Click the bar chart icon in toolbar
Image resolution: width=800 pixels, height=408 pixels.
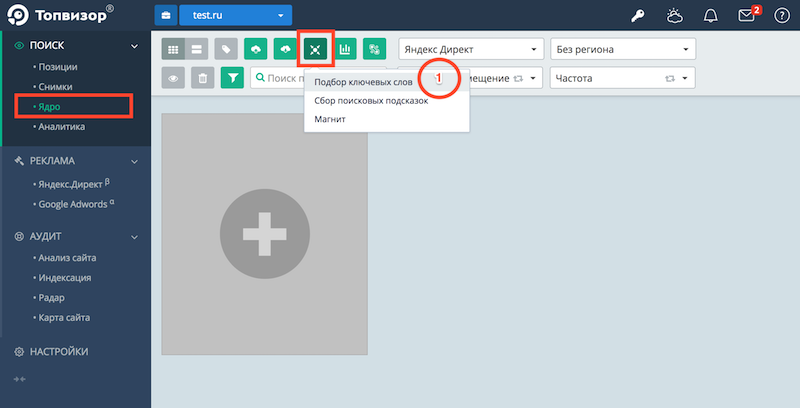(x=345, y=49)
